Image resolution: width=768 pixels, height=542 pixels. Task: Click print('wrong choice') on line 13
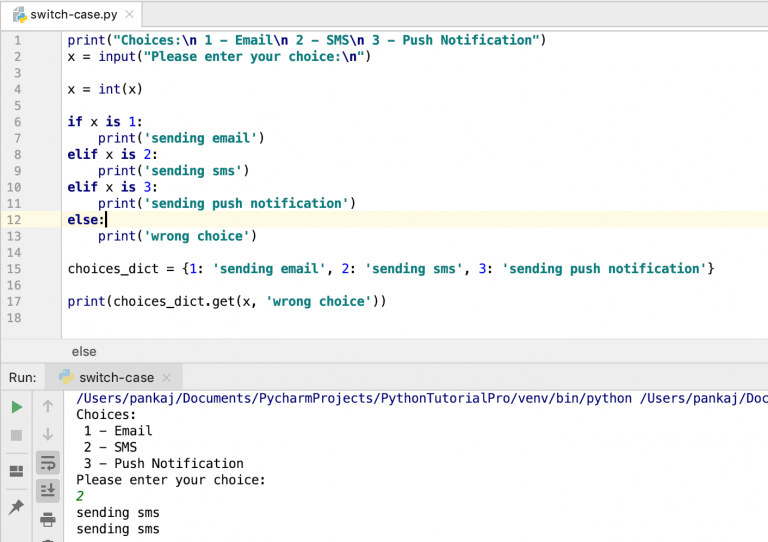tap(177, 236)
